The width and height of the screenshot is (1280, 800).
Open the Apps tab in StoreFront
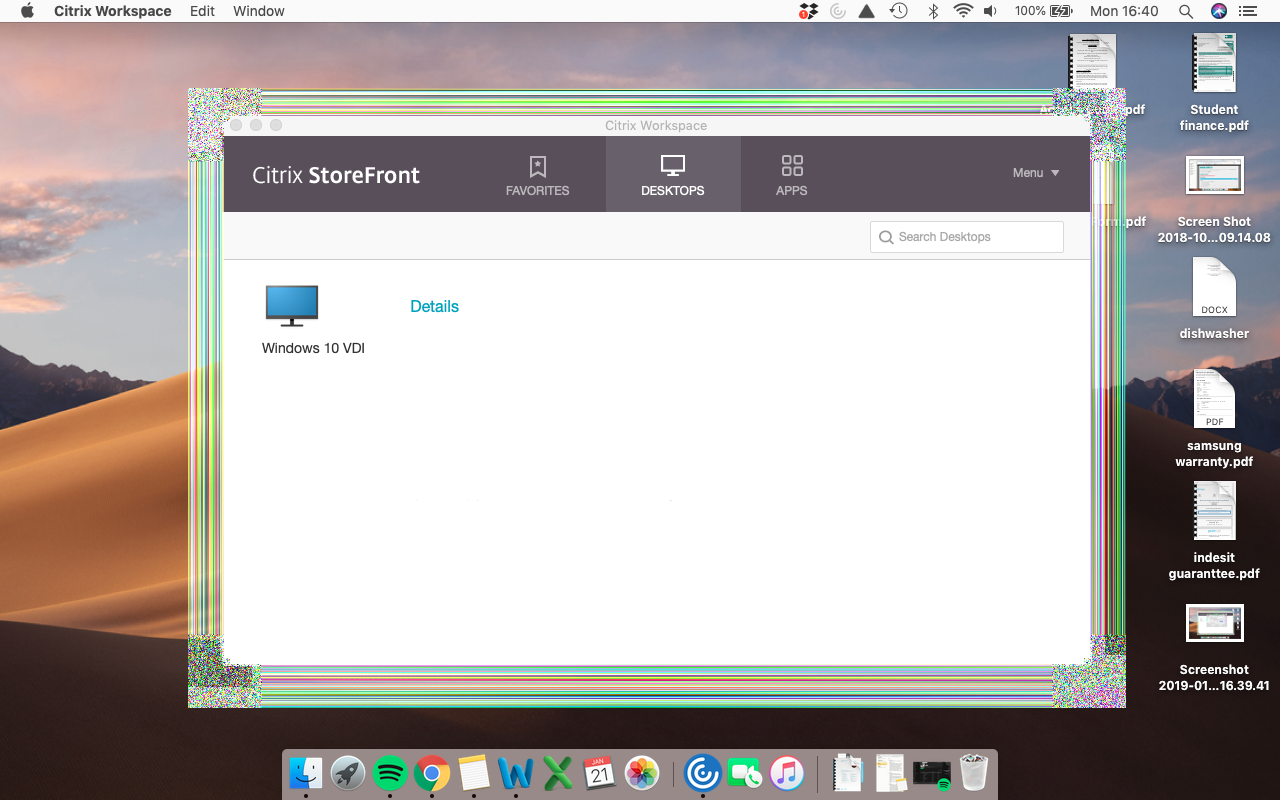coord(792,175)
